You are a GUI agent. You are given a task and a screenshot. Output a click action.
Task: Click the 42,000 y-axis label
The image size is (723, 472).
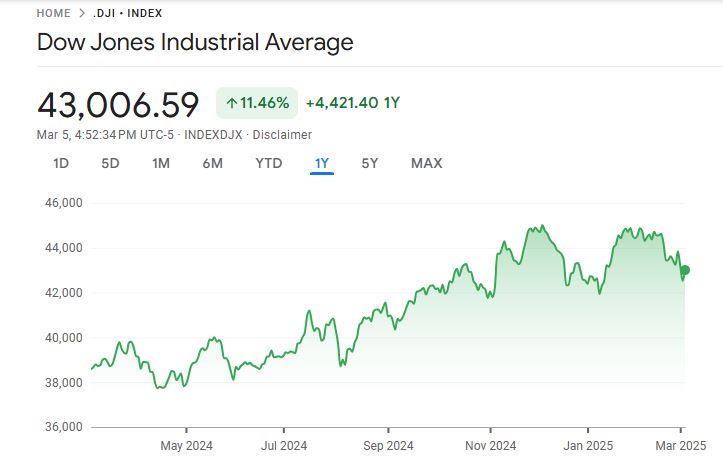tap(64, 293)
